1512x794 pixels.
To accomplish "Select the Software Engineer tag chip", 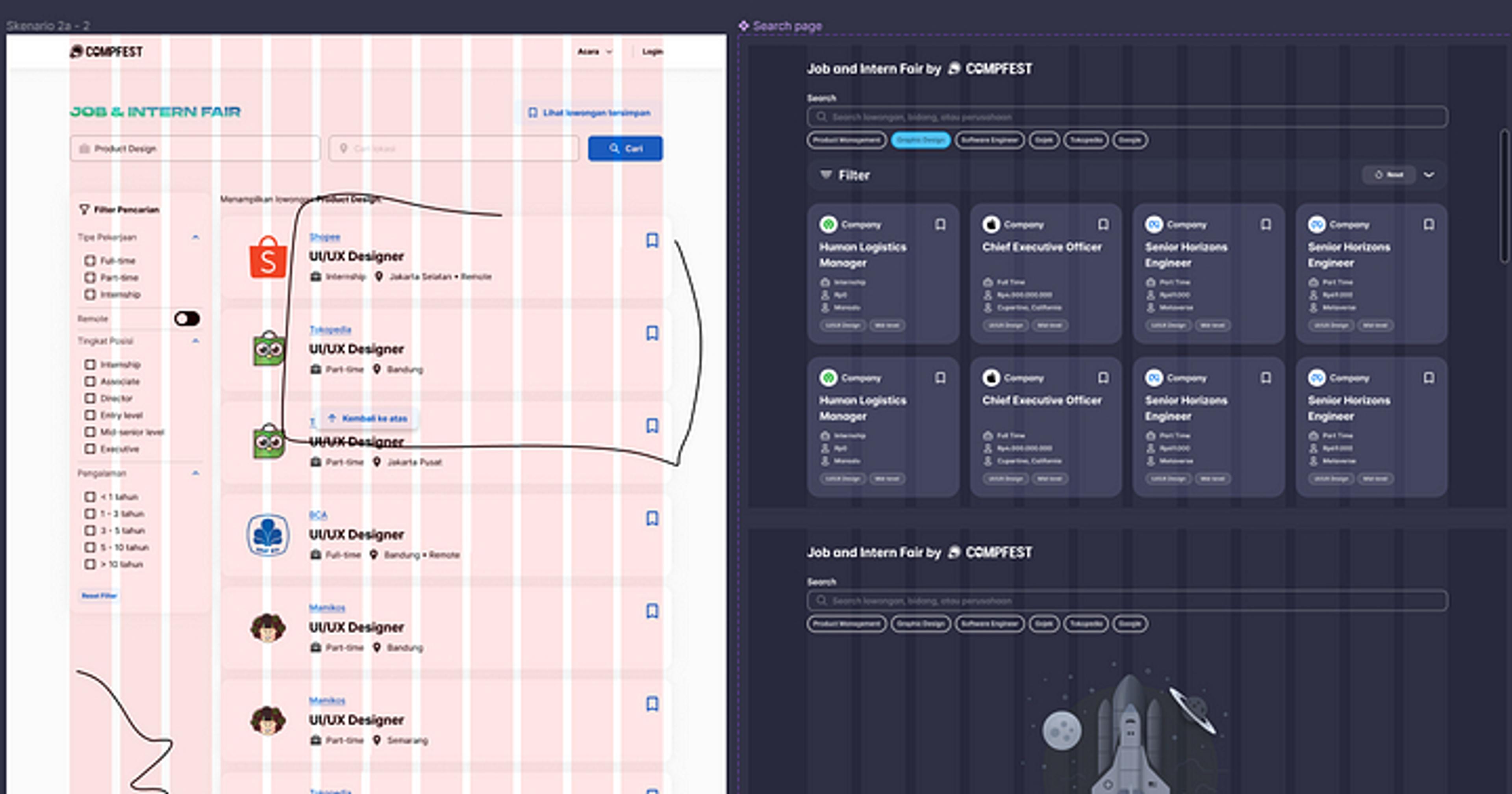I will [989, 140].
